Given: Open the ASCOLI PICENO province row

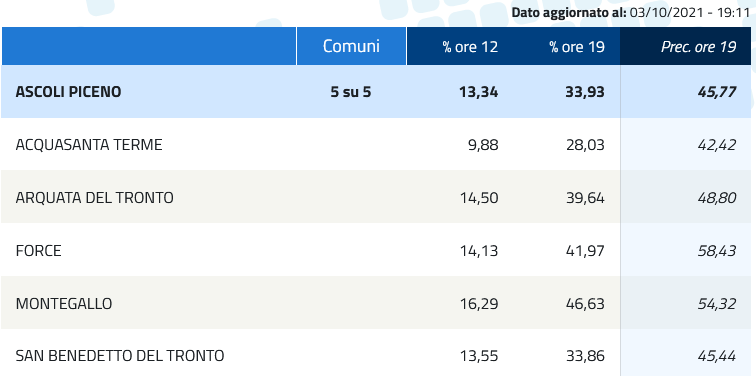Looking at the screenshot, I should (376, 92).
